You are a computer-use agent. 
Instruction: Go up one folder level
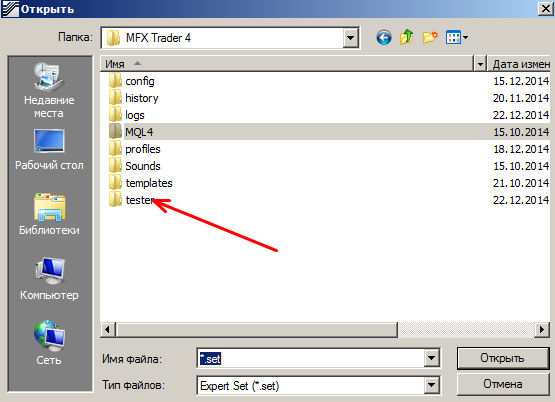[x=406, y=37]
